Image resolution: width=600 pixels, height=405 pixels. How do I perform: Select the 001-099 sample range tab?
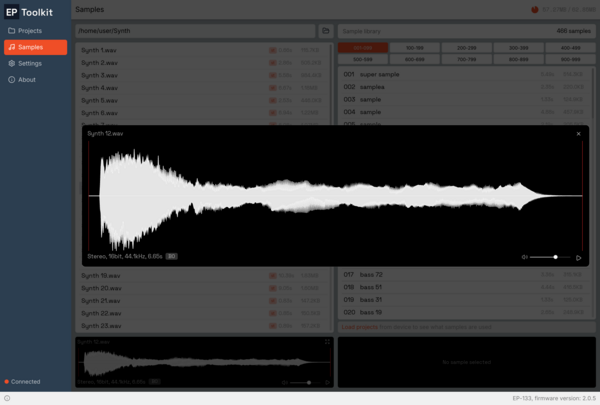tap(363, 48)
